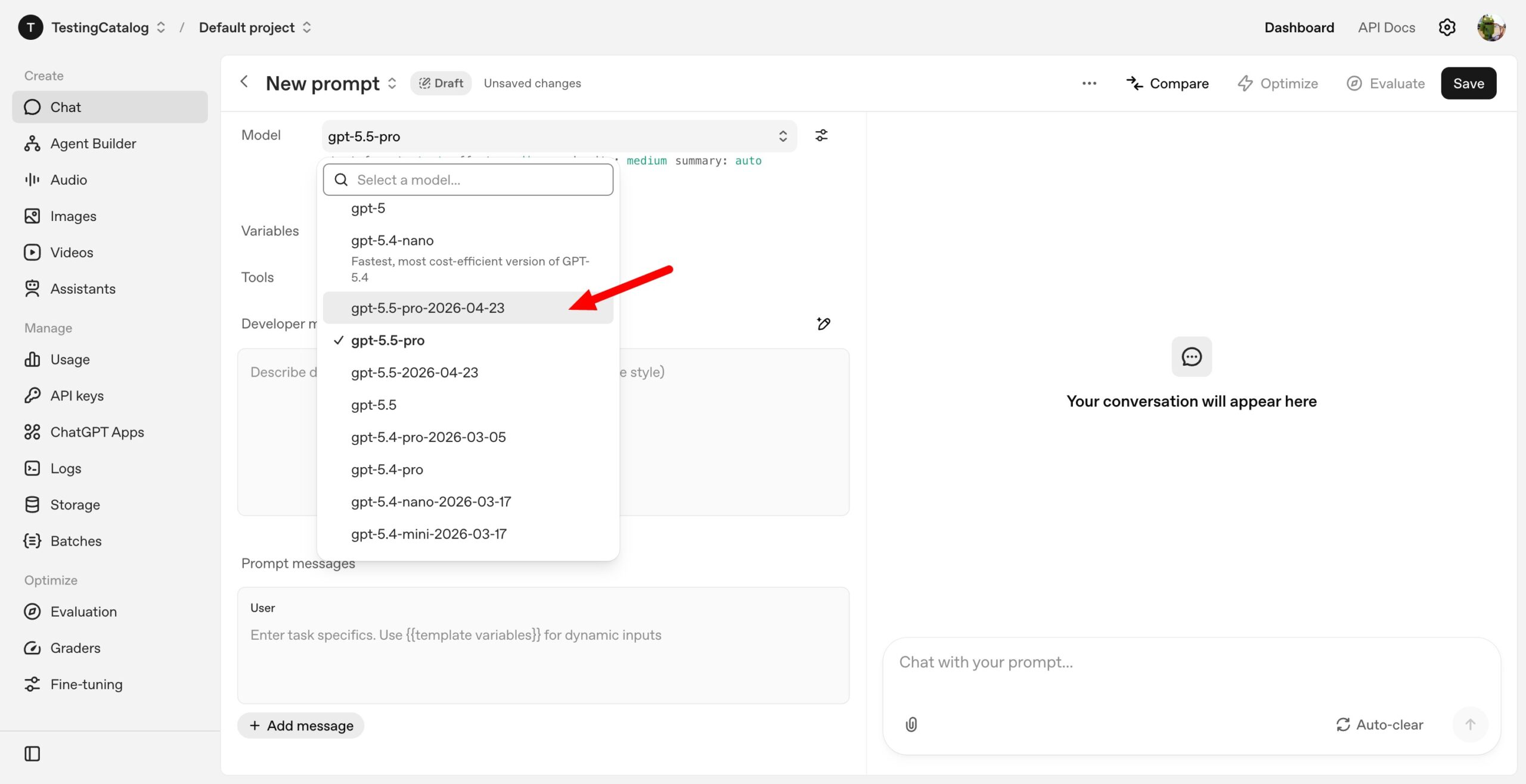
Task: Open model settings sliders icon
Action: (x=821, y=136)
